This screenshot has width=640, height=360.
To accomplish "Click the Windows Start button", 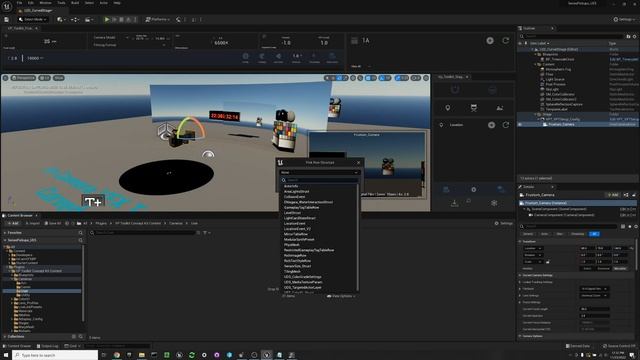I will [6, 355].
